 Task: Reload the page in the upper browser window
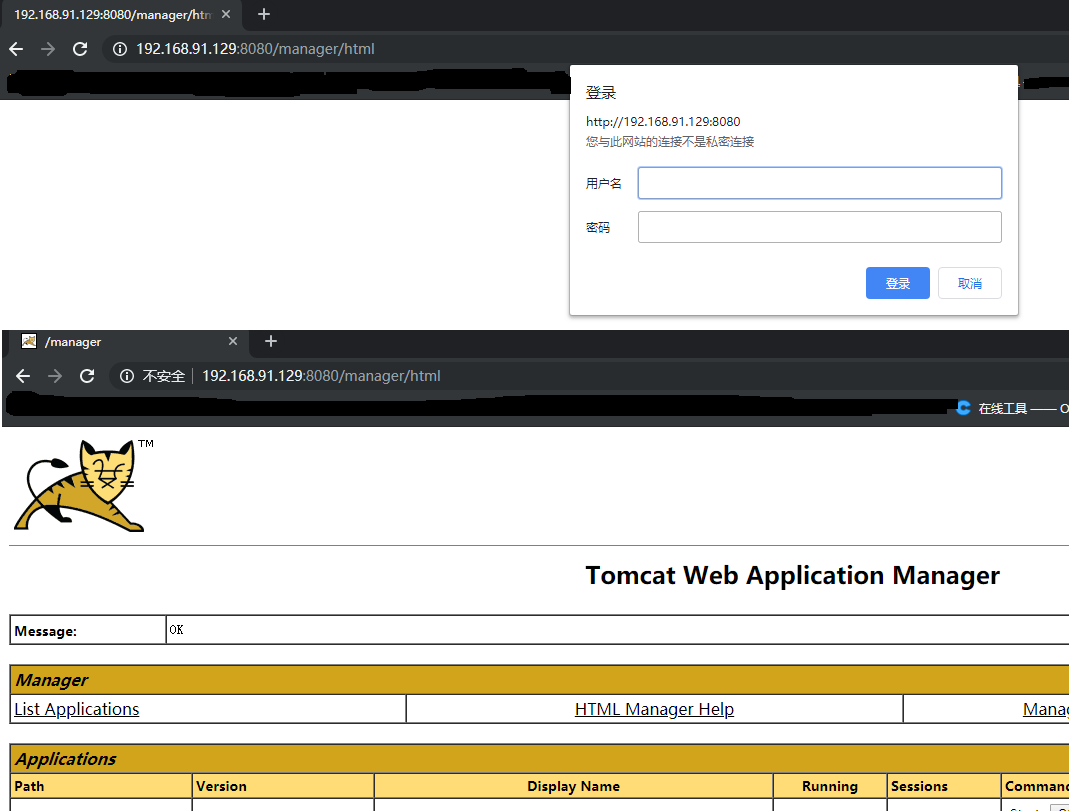(x=80, y=49)
